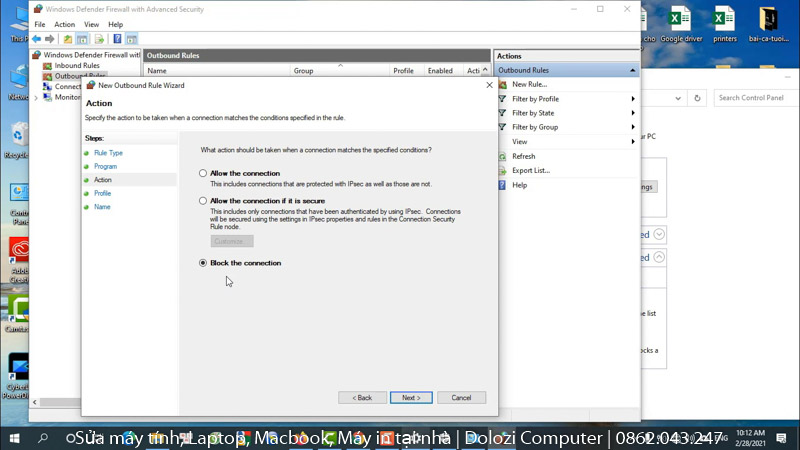
Task: Click the Export List icon in Actions pane
Action: click(x=503, y=171)
